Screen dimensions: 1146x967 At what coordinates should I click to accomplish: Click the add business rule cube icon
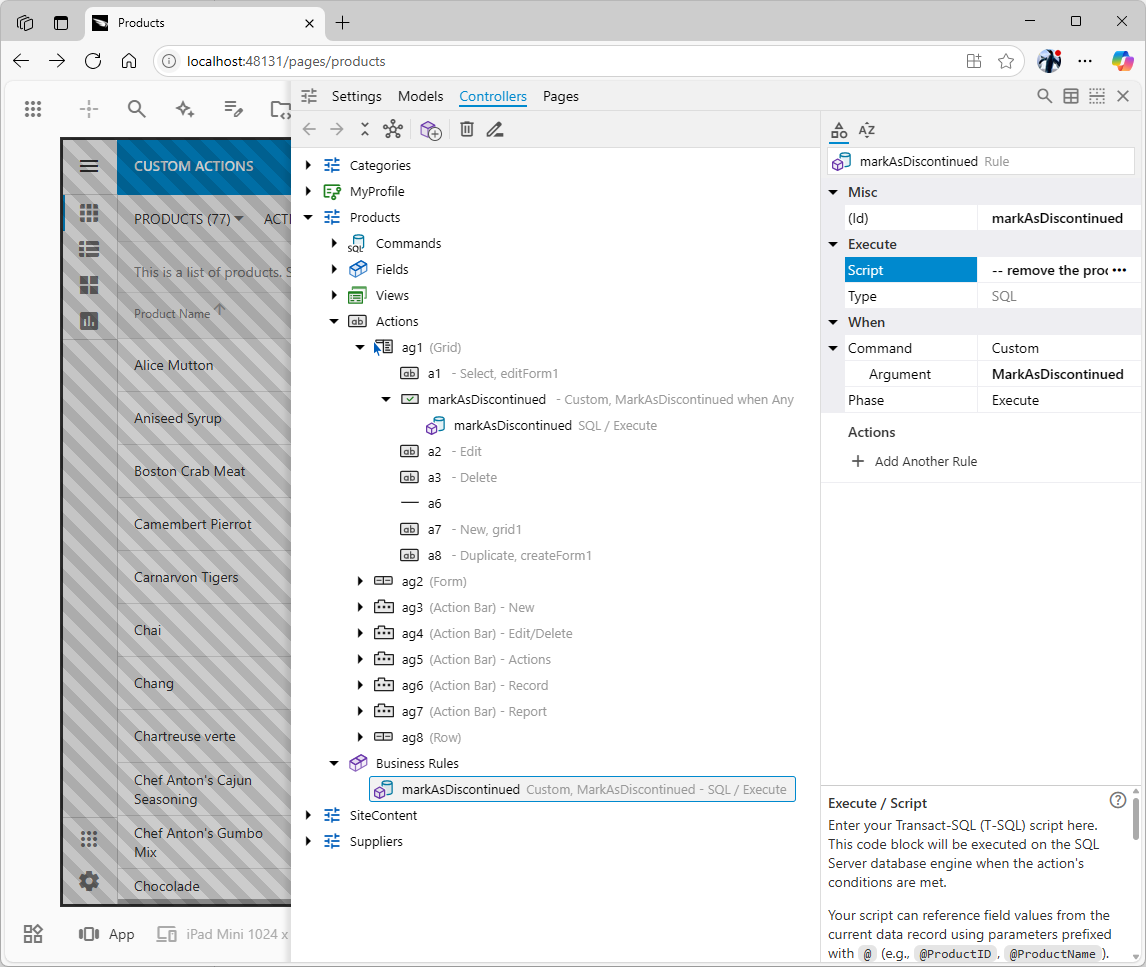pos(431,129)
